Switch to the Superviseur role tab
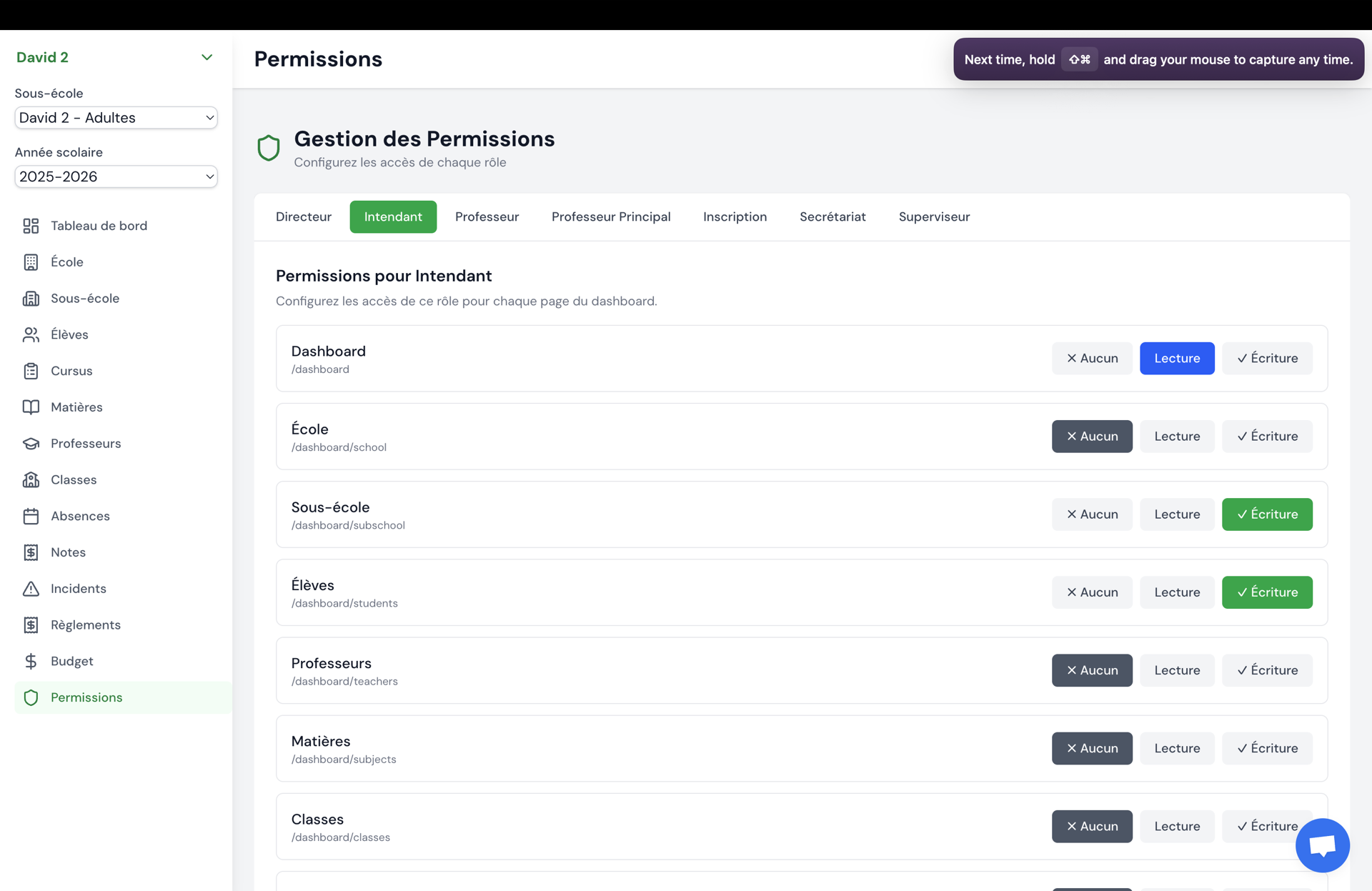Viewport: 1372px width, 891px height. (x=934, y=217)
